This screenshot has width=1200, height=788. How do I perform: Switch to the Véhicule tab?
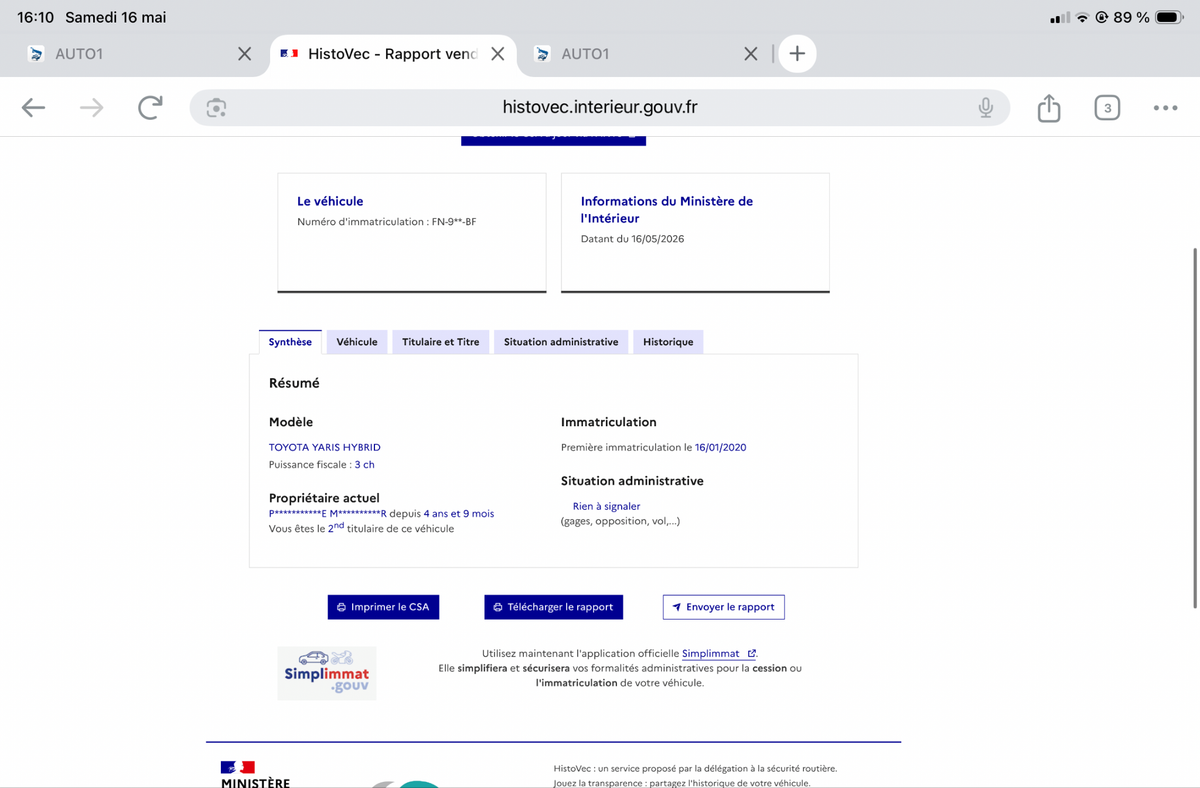pyautogui.click(x=357, y=342)
